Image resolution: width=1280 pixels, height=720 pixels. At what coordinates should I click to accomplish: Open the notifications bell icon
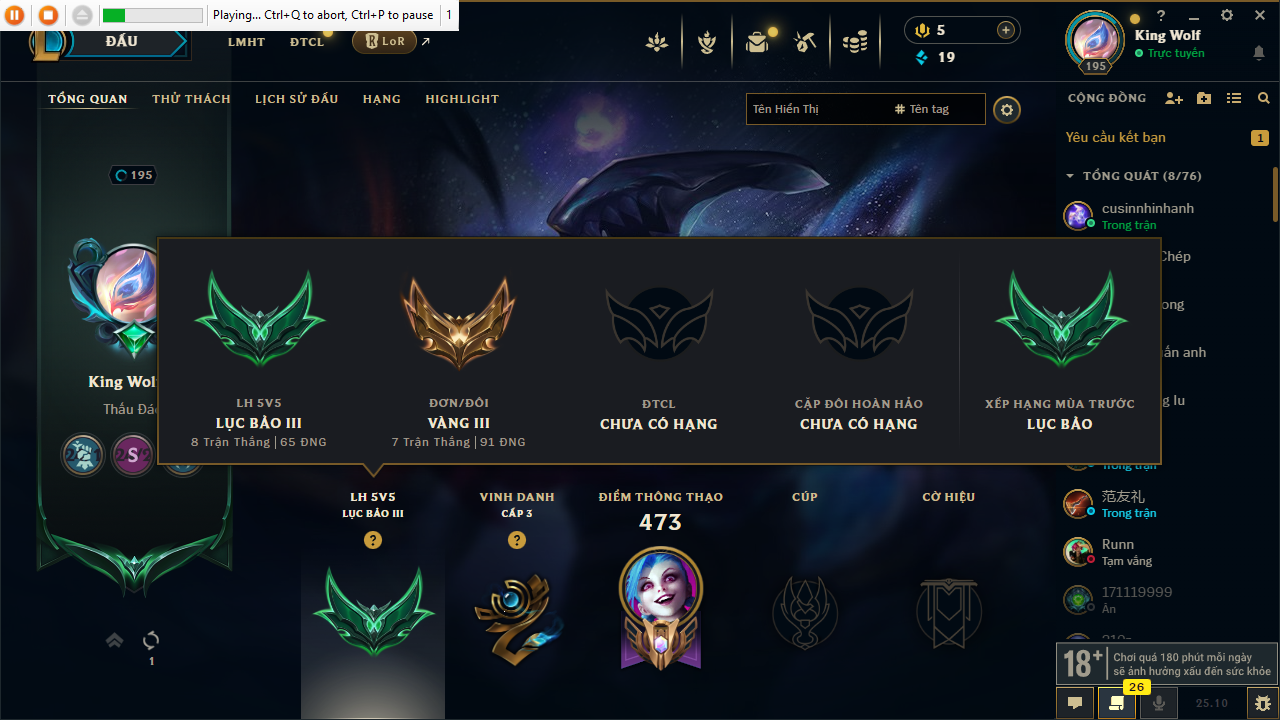coord(1259,53)
